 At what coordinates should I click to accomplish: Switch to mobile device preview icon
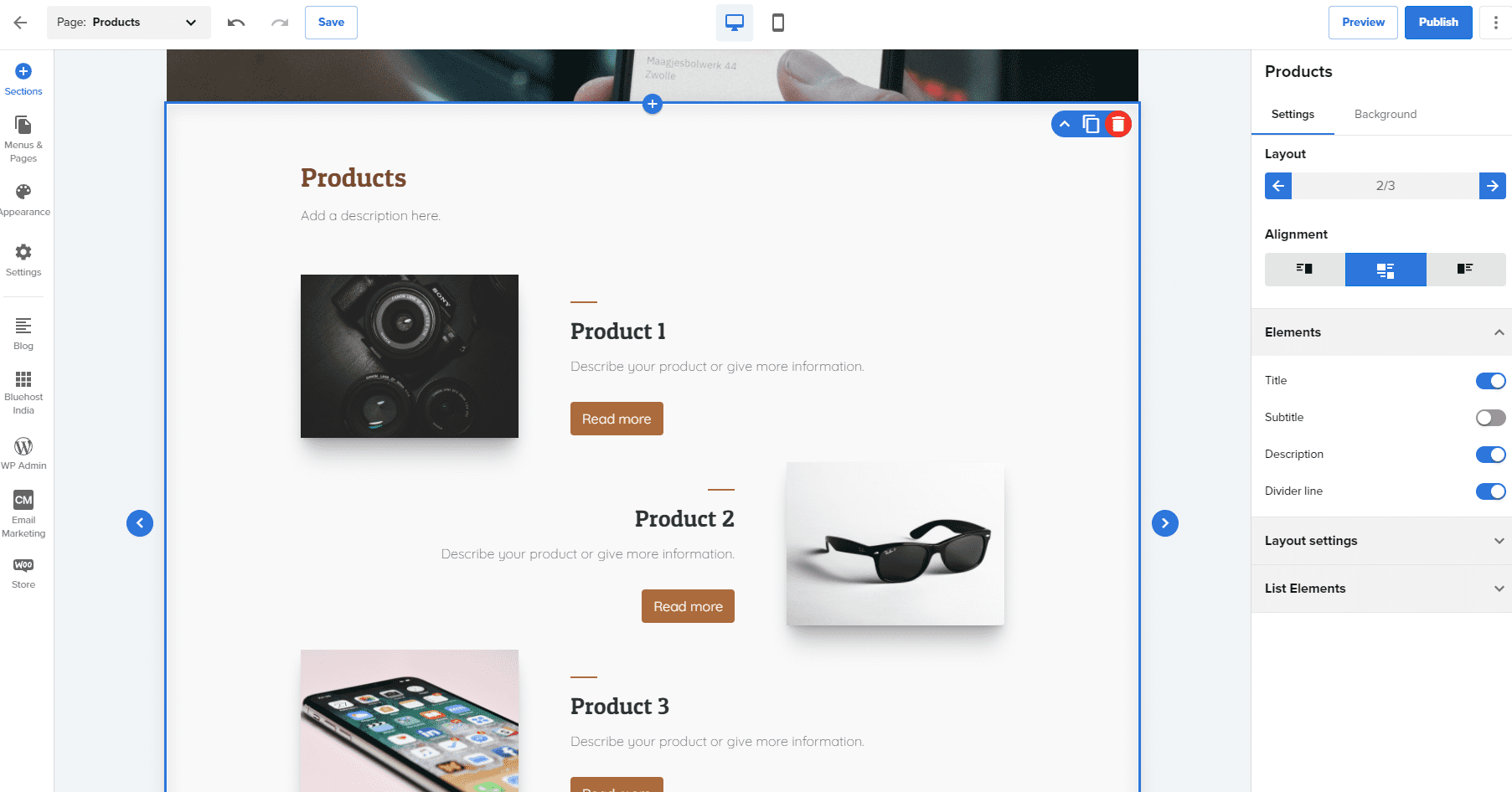pos(778,23)
